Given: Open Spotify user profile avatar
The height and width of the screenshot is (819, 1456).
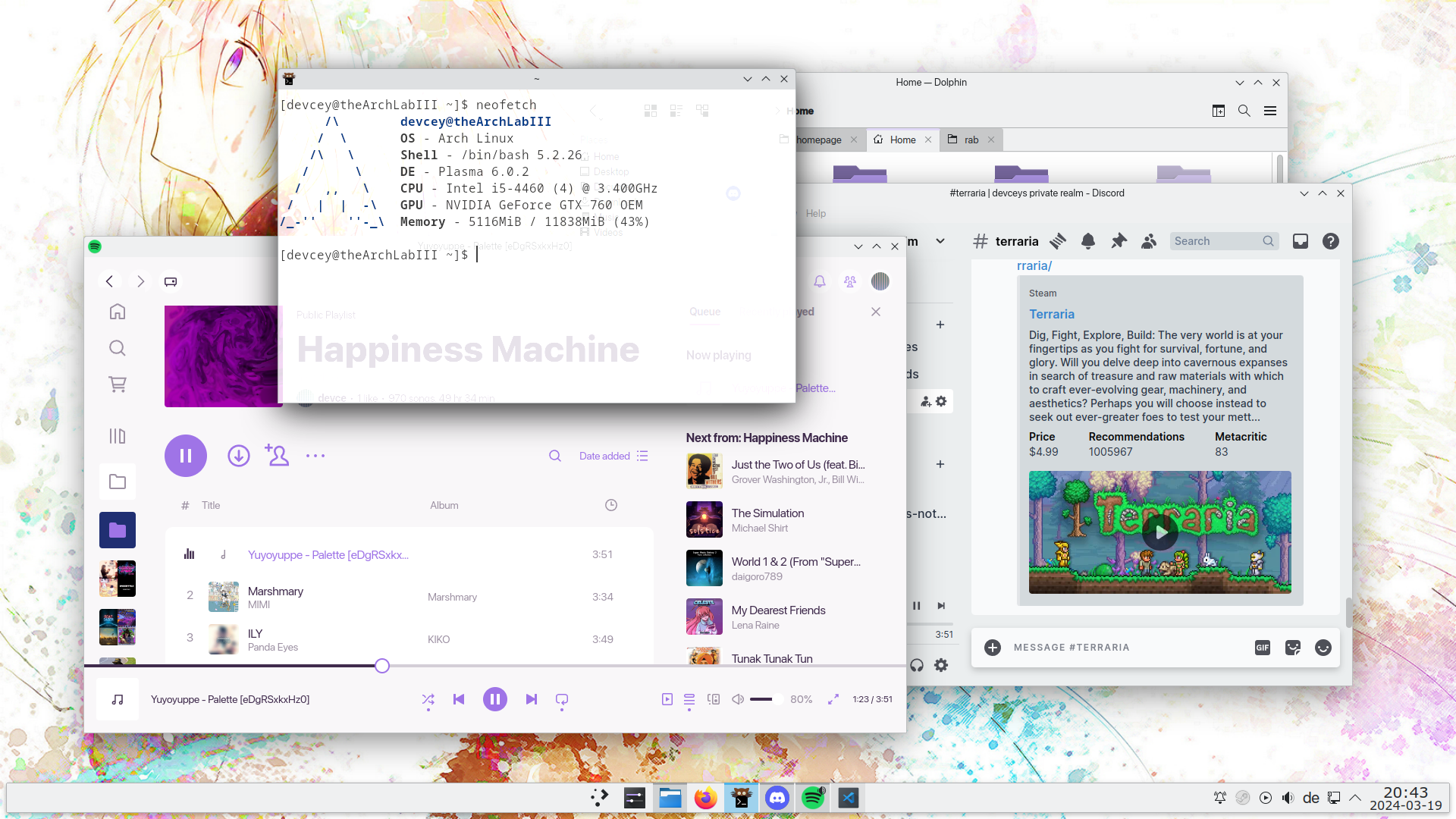Looking at the screenshot, I should [880, 281].
